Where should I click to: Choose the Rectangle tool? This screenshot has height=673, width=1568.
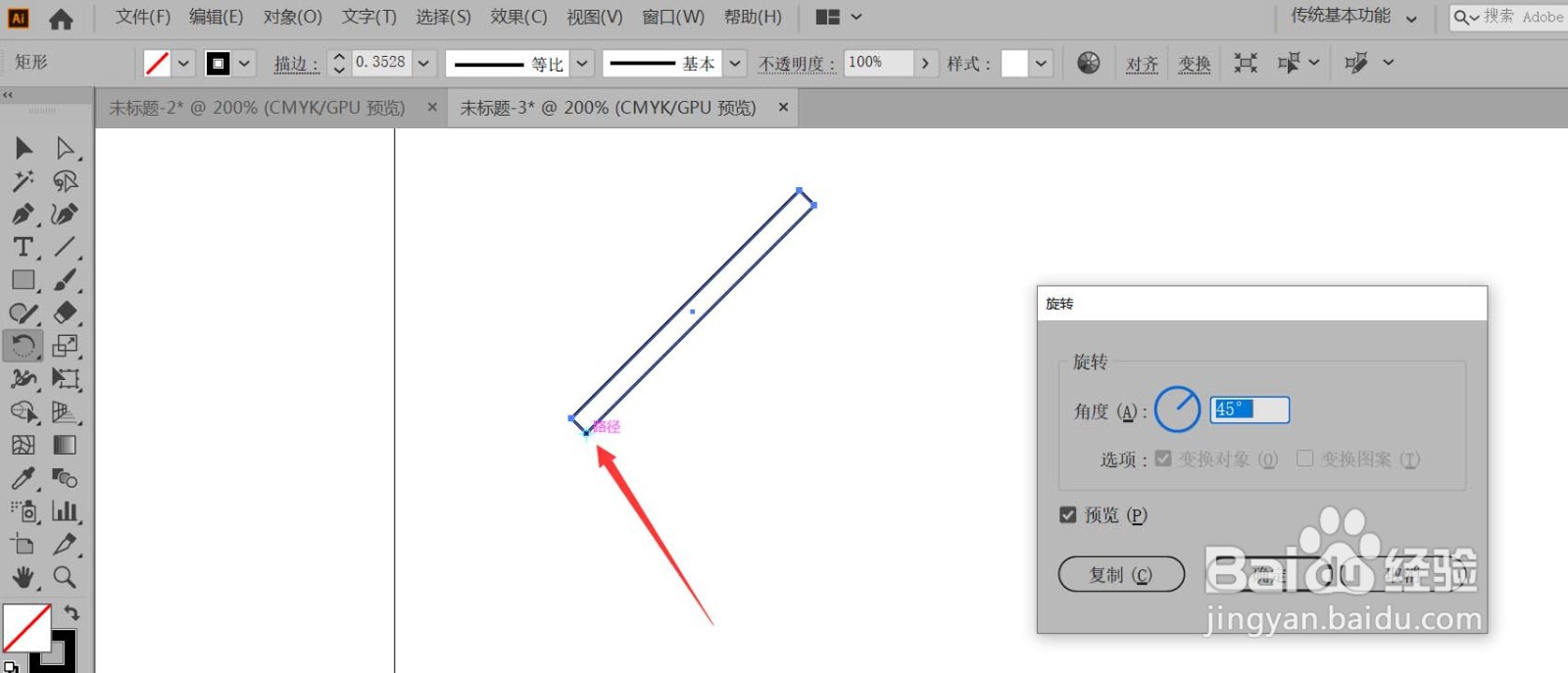(24, 280)
